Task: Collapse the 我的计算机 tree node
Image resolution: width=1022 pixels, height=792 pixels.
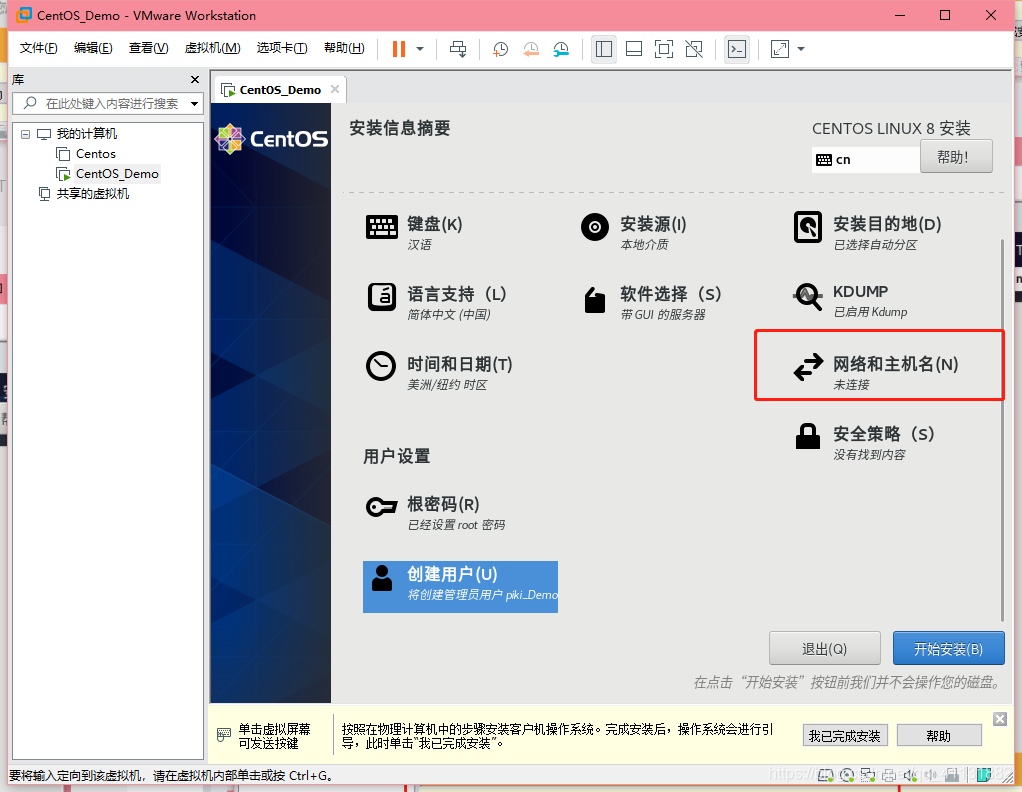Action: click(25, 134)
